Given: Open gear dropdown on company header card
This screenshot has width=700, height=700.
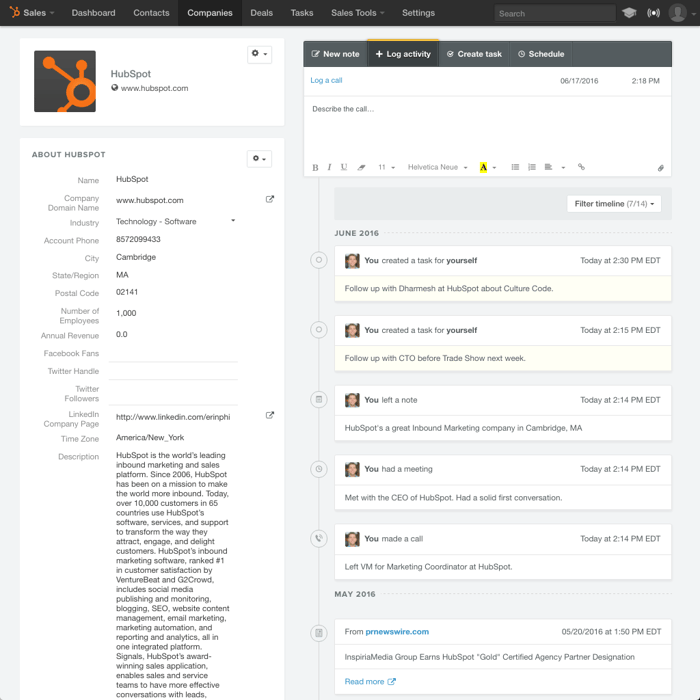Looking at the screenshot, I should pos(259,54).
